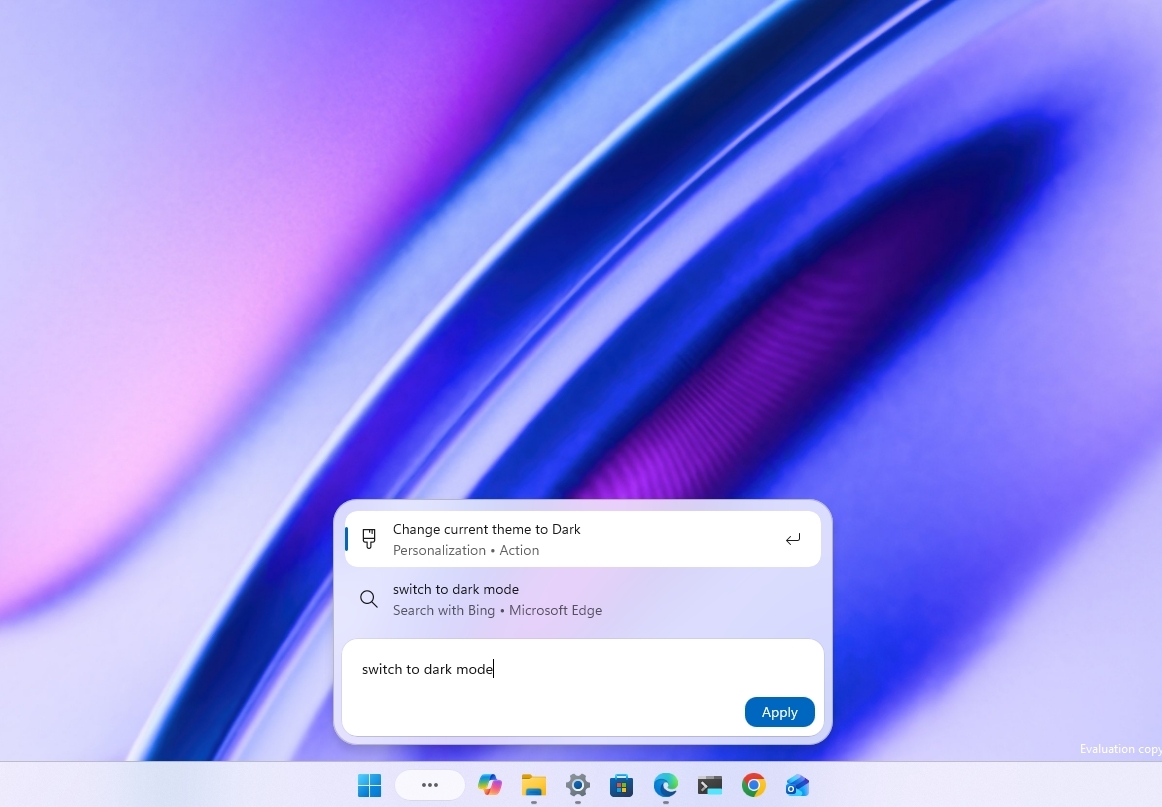Screen dimensions: 1162x807
Task: Click the Apply button
Action: [780, 712]
